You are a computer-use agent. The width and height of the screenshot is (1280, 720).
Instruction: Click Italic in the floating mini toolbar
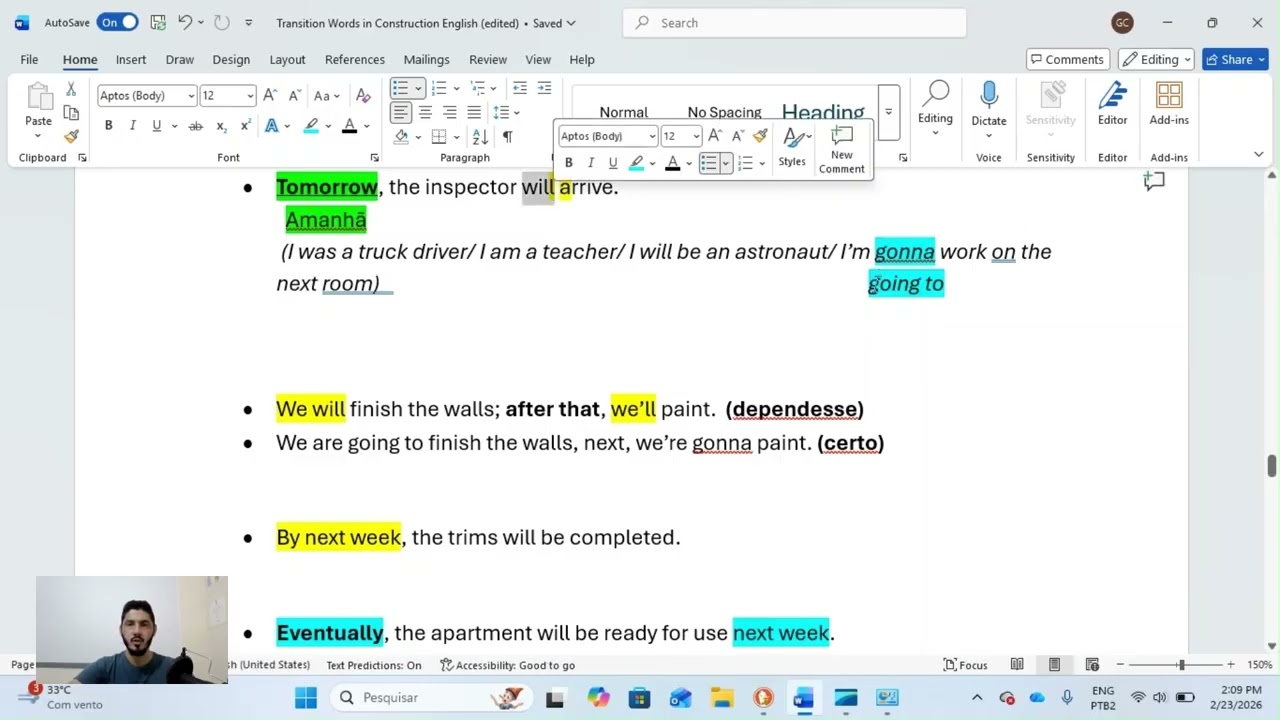(x=590, y=163)
